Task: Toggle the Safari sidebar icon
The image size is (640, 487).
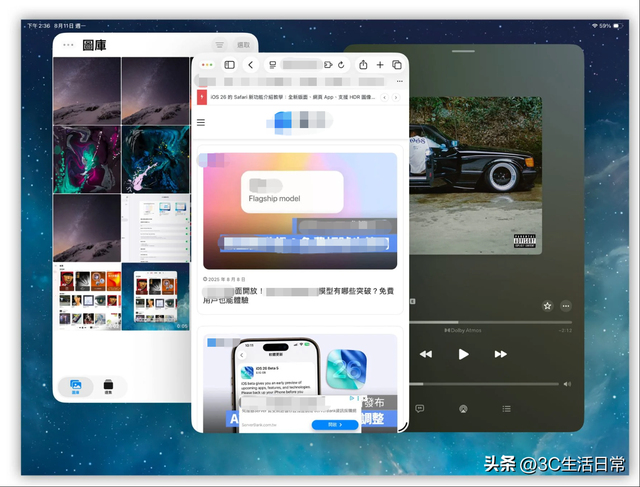Action: tap(229, 65)
